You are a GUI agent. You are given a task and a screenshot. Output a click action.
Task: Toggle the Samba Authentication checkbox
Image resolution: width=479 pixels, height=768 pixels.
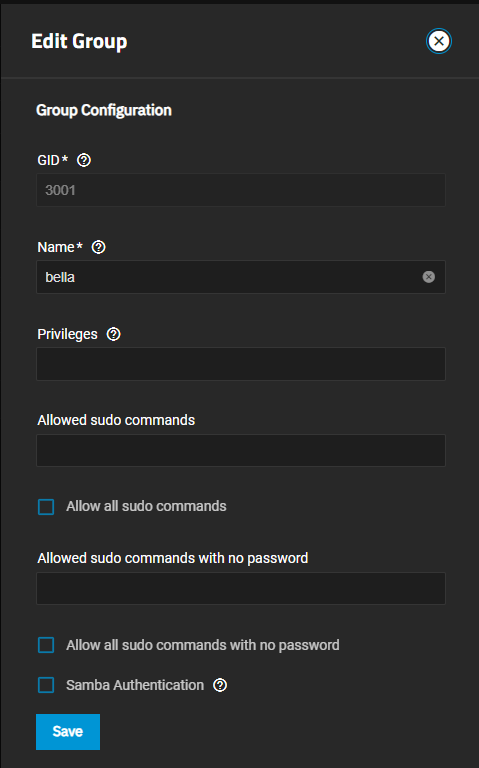click(46, 685)
